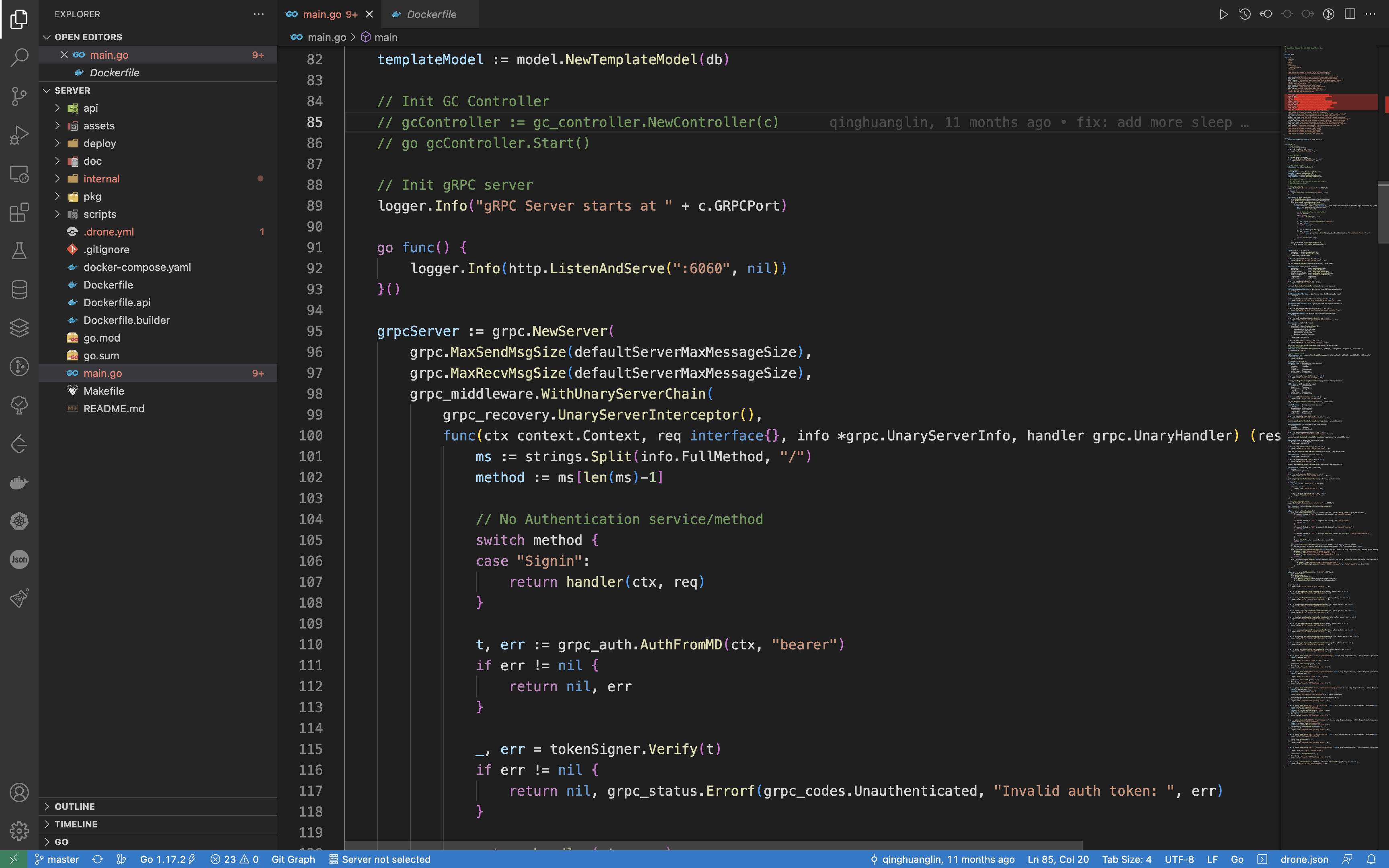
Task: Change UTF-8 file encoding
Action: (x=1179, y=859)
